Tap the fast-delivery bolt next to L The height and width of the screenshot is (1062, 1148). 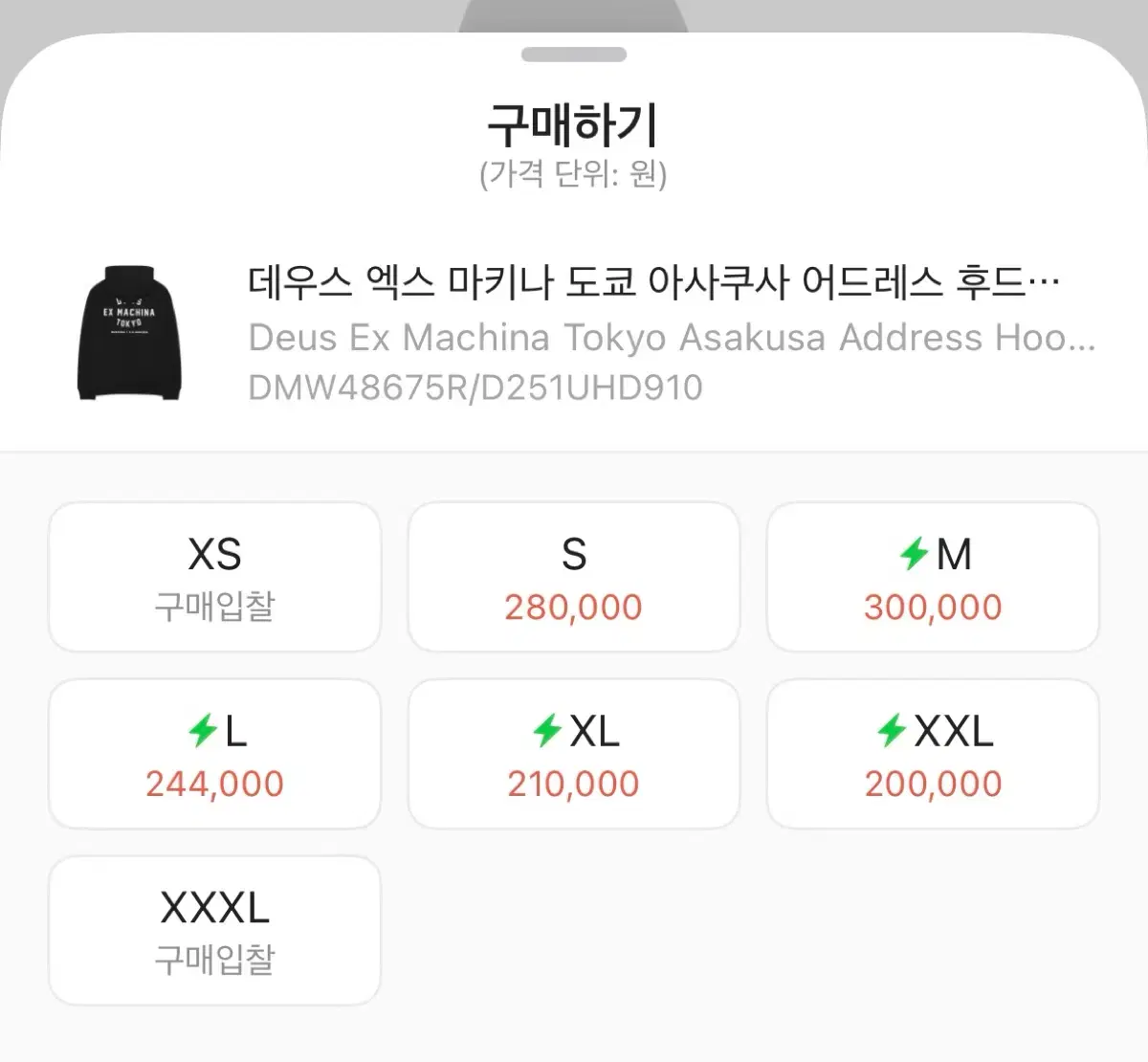(203, 731)
